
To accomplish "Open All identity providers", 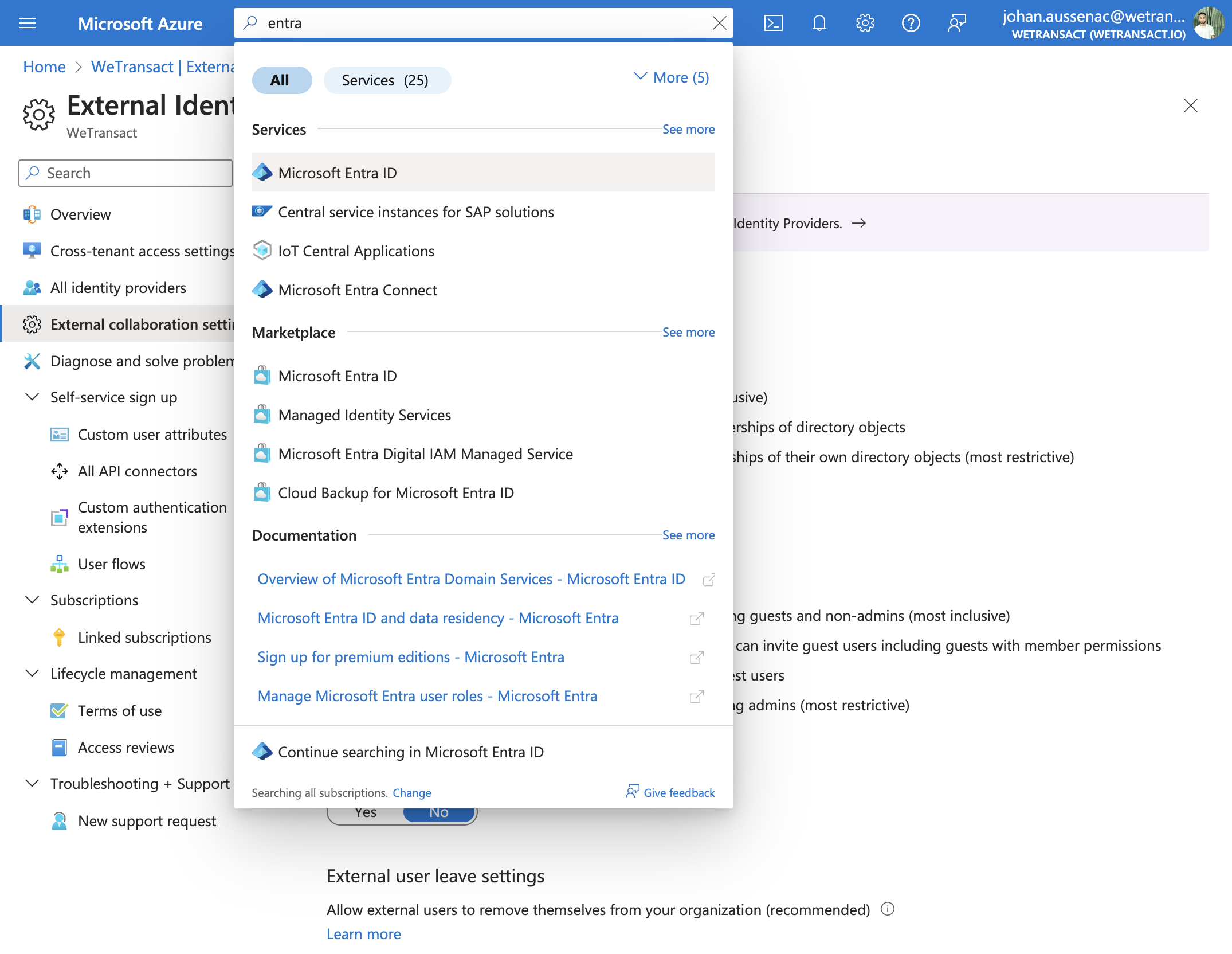I will point(118,288).
